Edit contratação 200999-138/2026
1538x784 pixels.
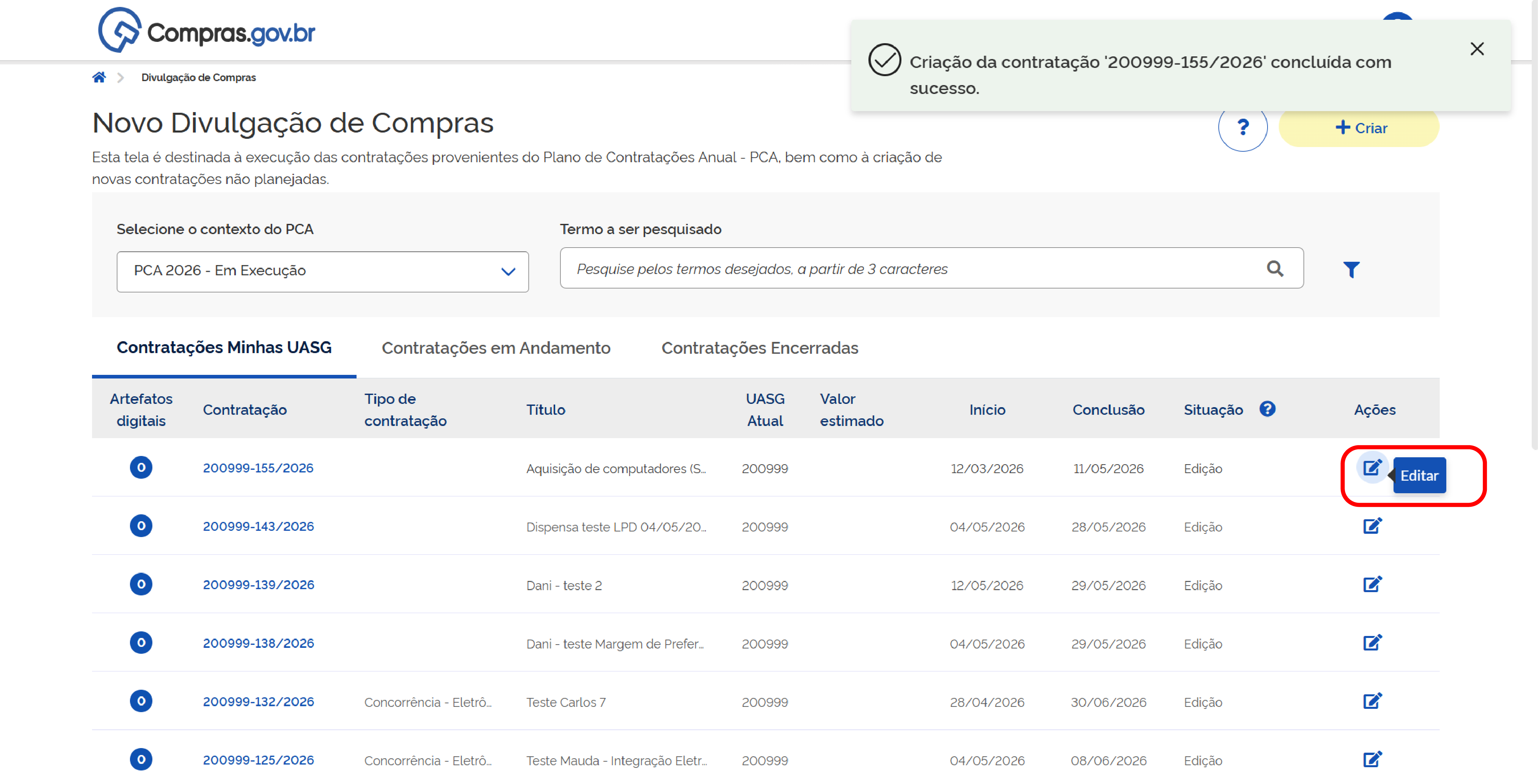click(1372, 643)
